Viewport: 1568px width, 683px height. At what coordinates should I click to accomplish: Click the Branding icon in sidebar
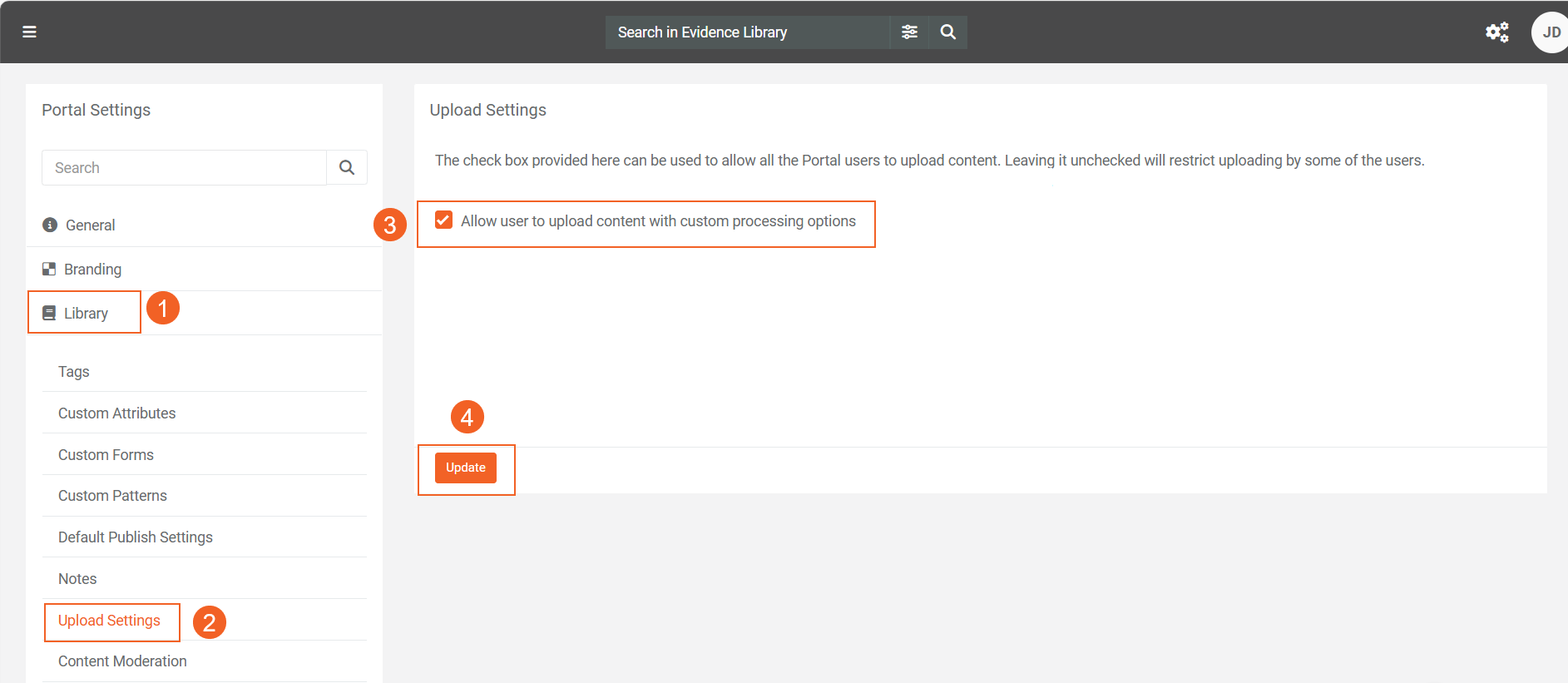click(49, 269)
